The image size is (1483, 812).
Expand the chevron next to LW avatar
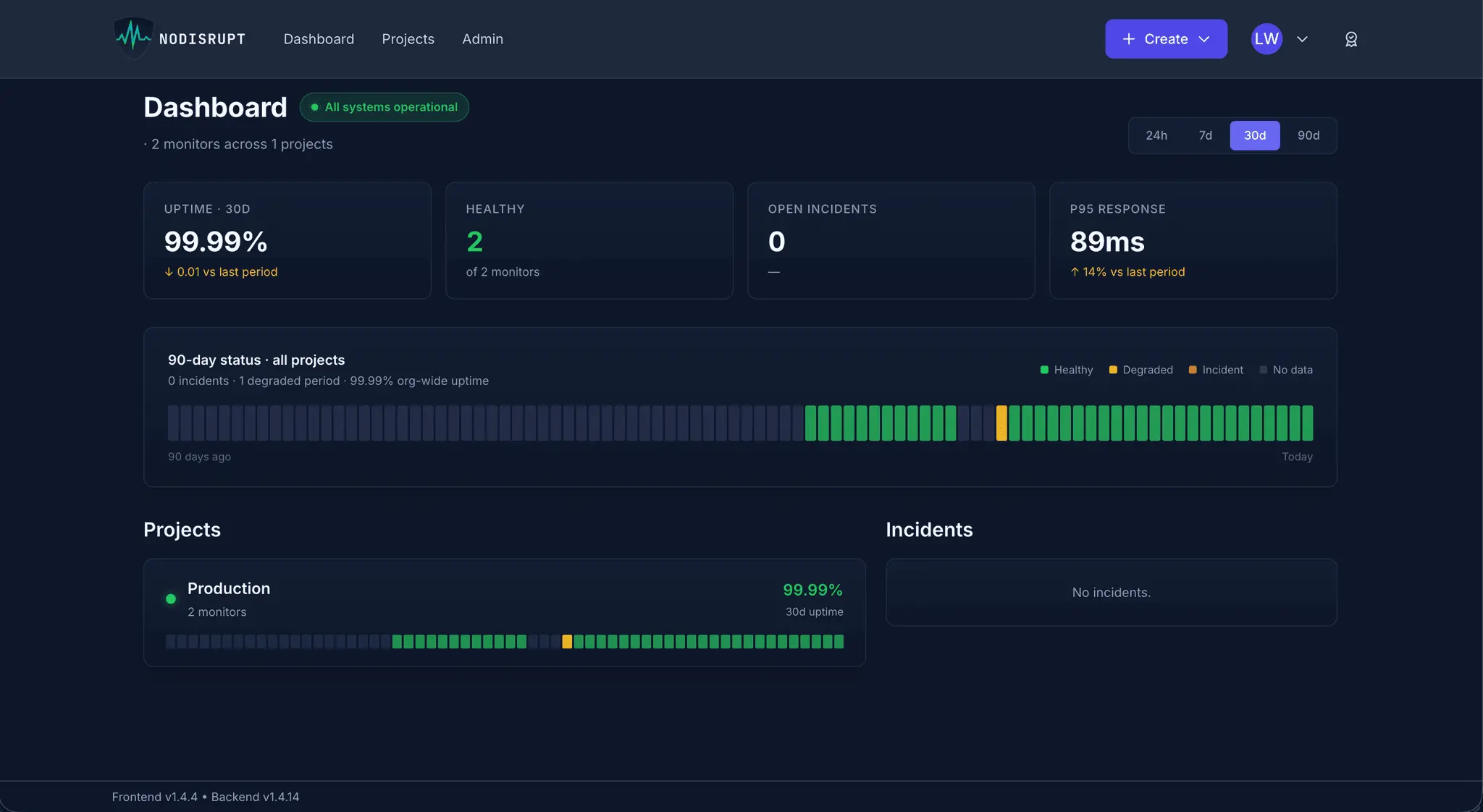point(1302,39)
